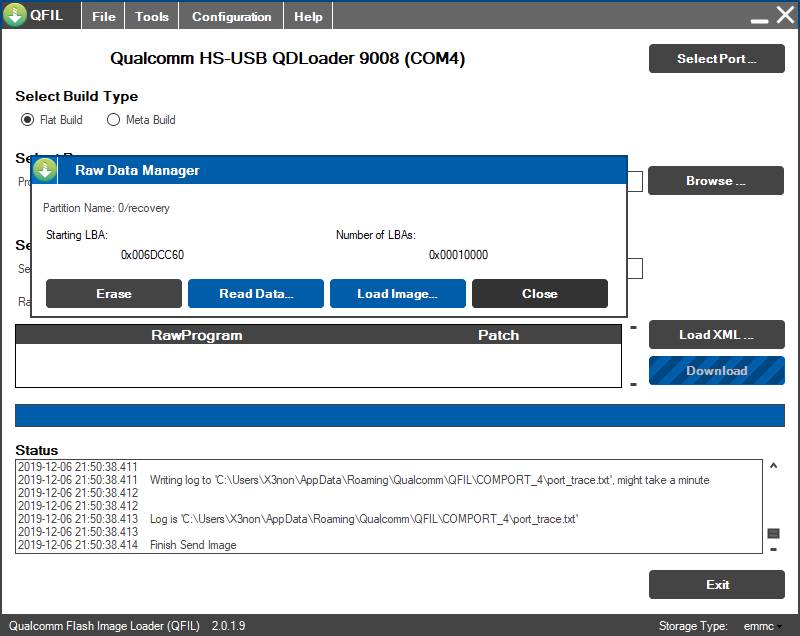Click the QFIL version 2.0.1.9 text
This screenshot has height=636, width=800.
[229, 626]
